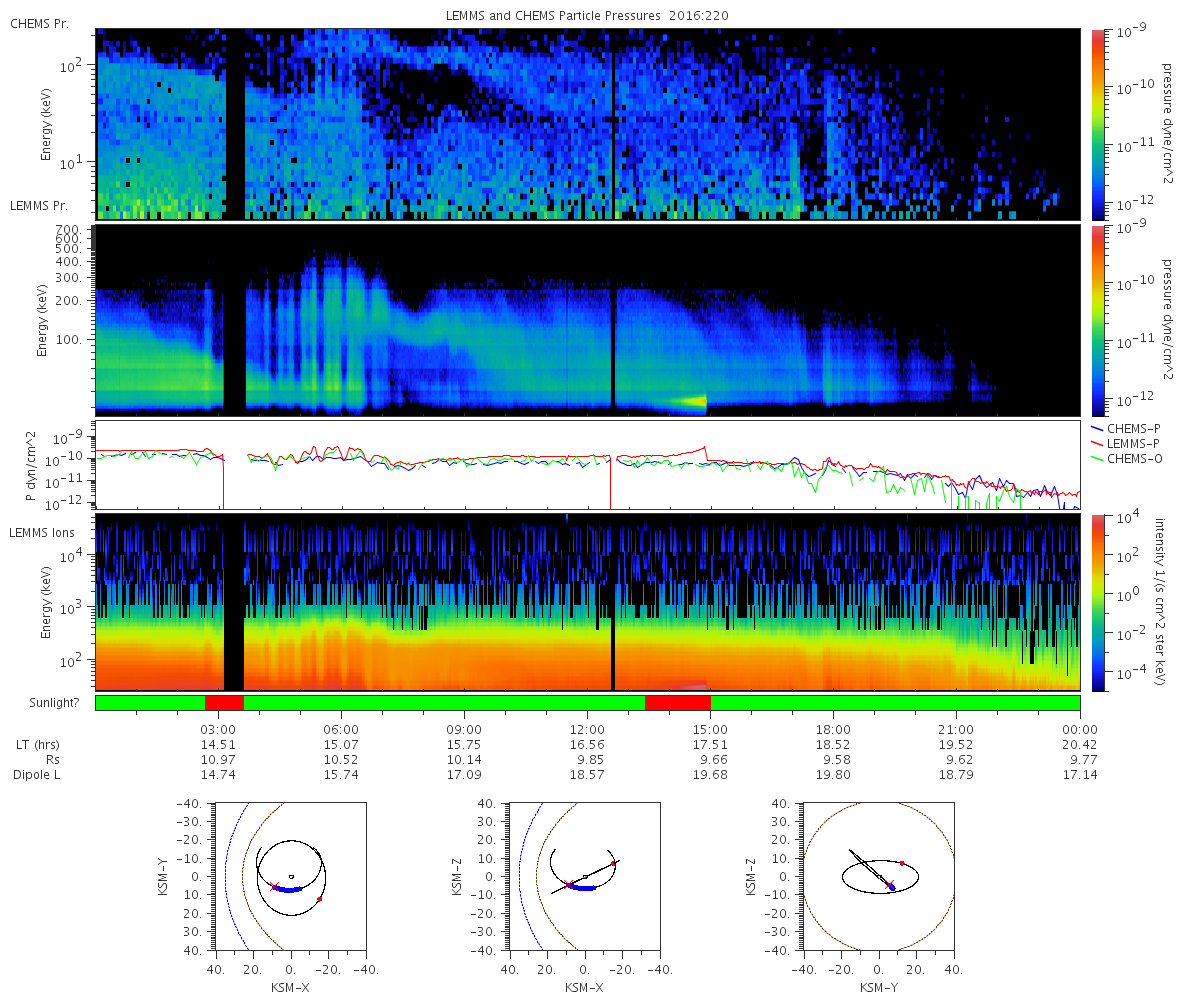The width and height of the screenshot is (1200, 1000).
Task: Click the Dipole L value 19.80
Action: point(834,775)
